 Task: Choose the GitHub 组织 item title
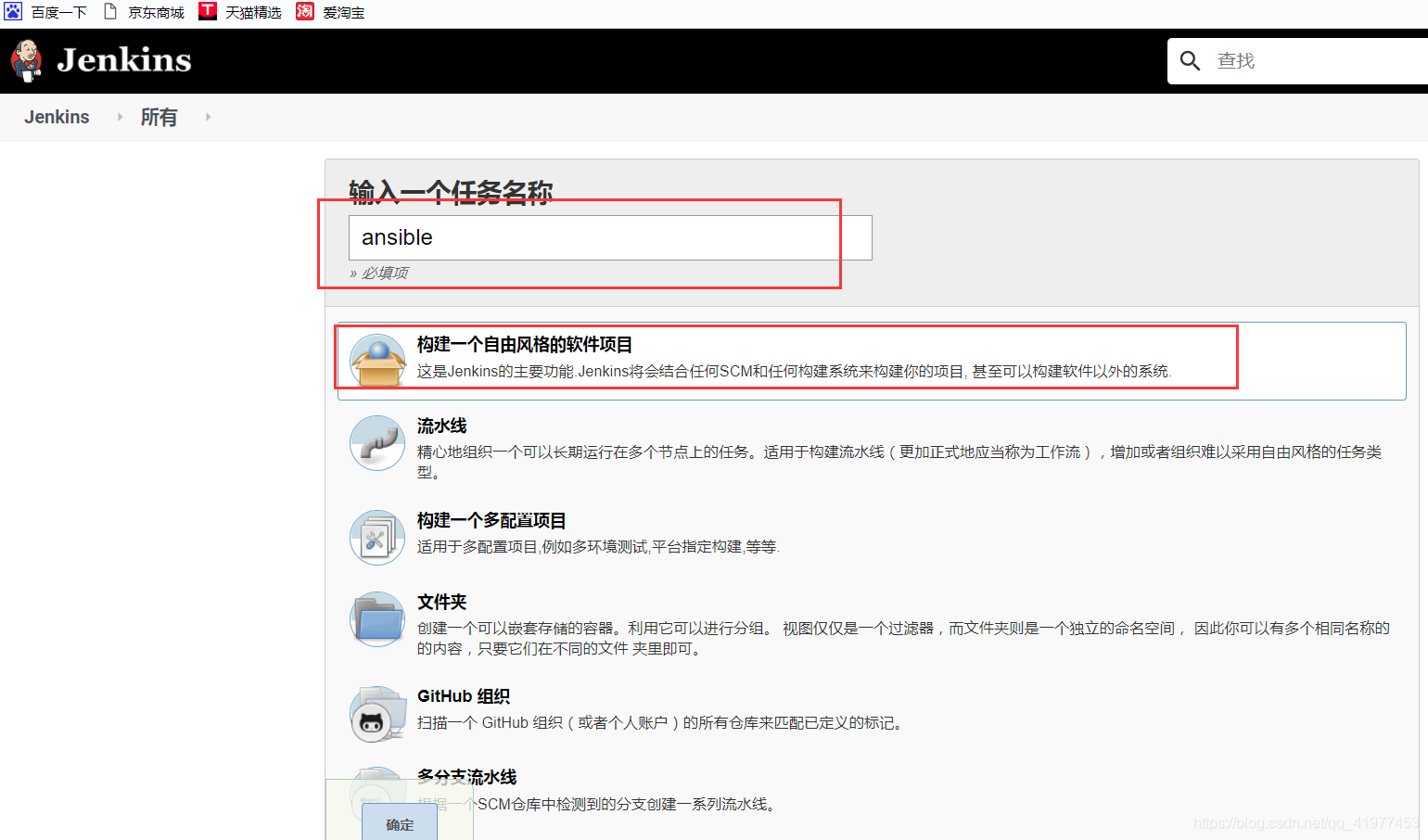pyautogui.click(x=464, y=696)
